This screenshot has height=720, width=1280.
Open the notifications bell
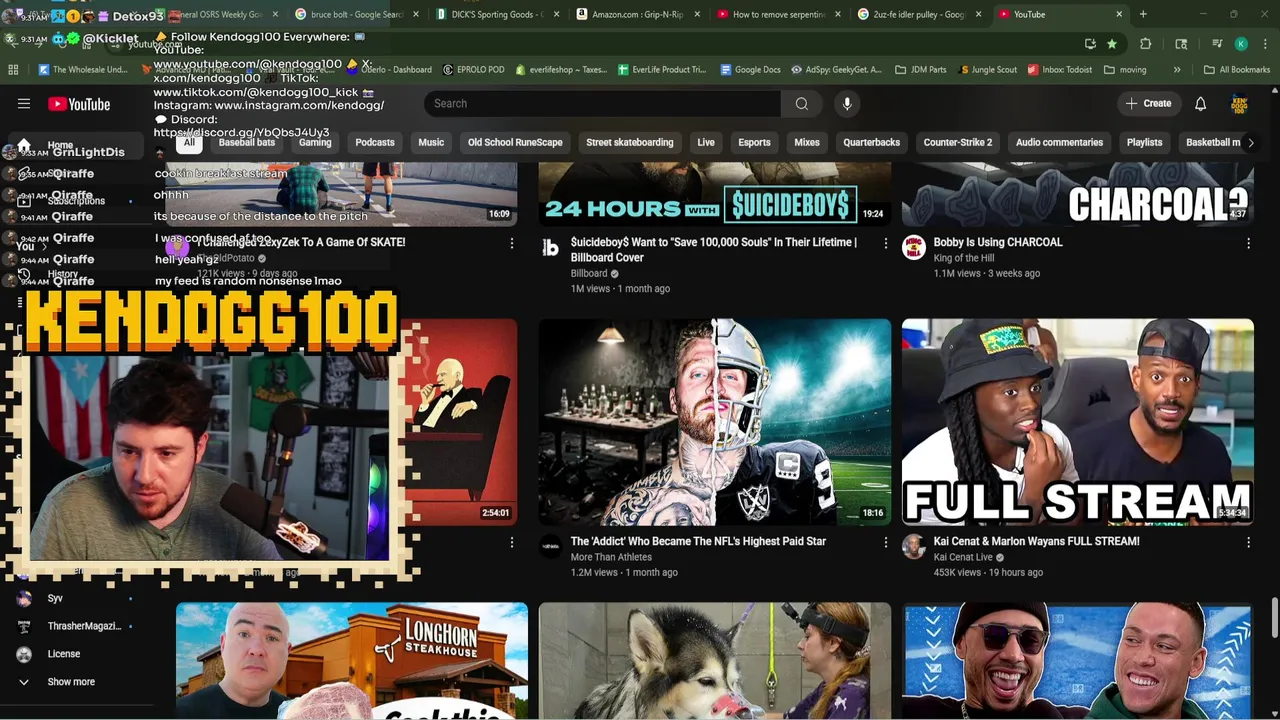[1200, 104]
